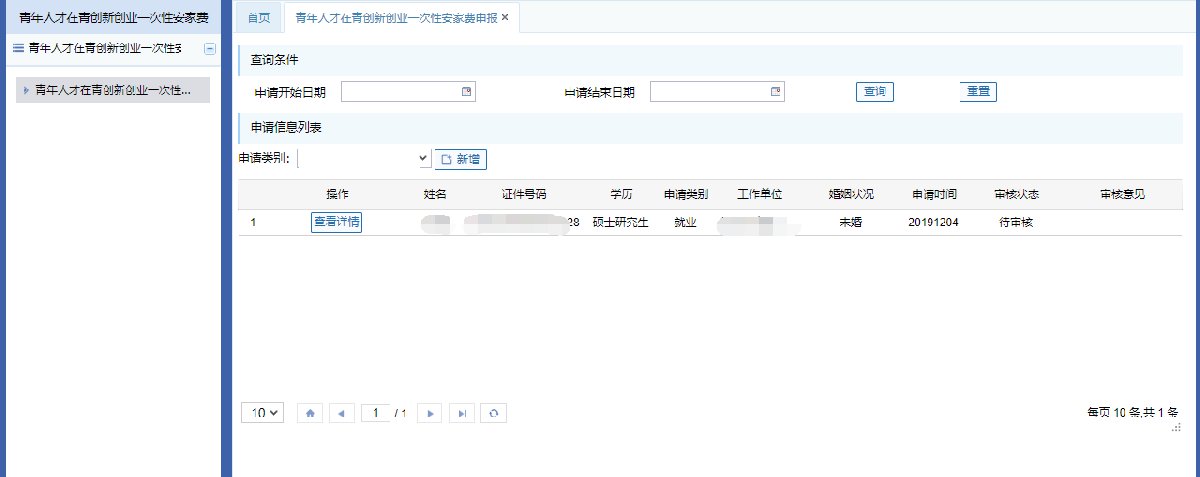Click the 查询条件 section header
This screenshot has height=477, width=1200.
(x=711, y=60)
